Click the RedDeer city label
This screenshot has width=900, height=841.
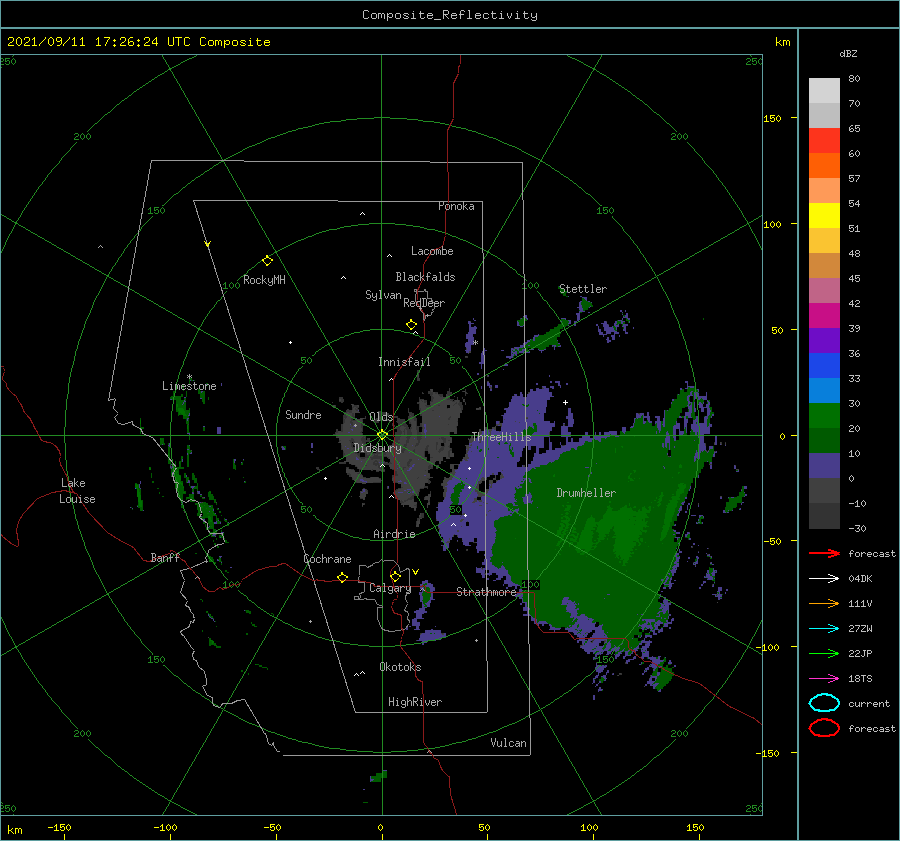click(x=424, y=303)
